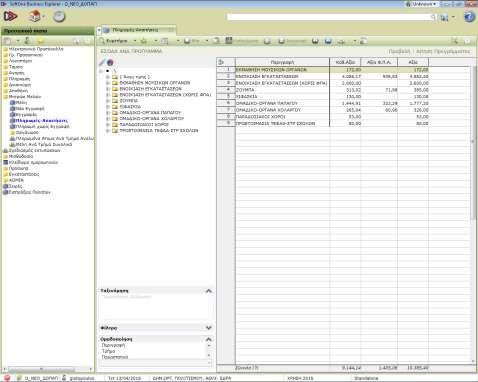
Task: Select grid row 8 ΠΑΡΑΔΟΣΙΑΚΟΣ ΧΟΡΟΣ
Action: coord(322,117)
